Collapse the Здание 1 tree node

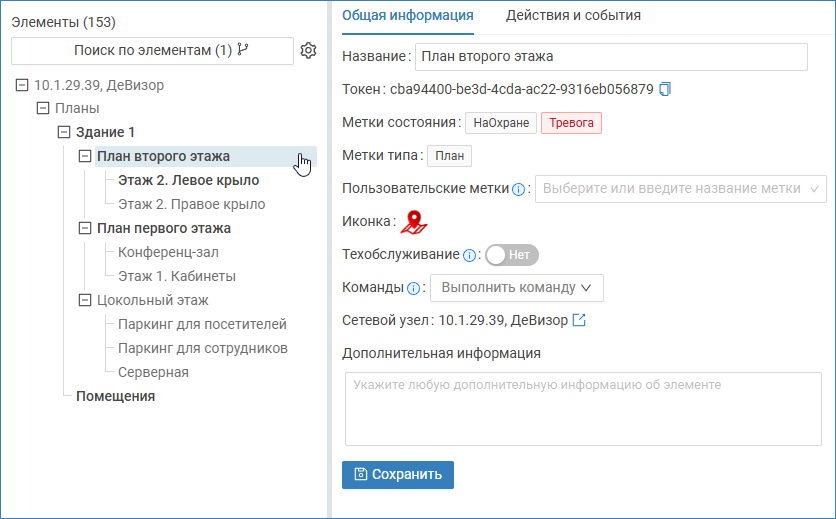tap(64, 132)
